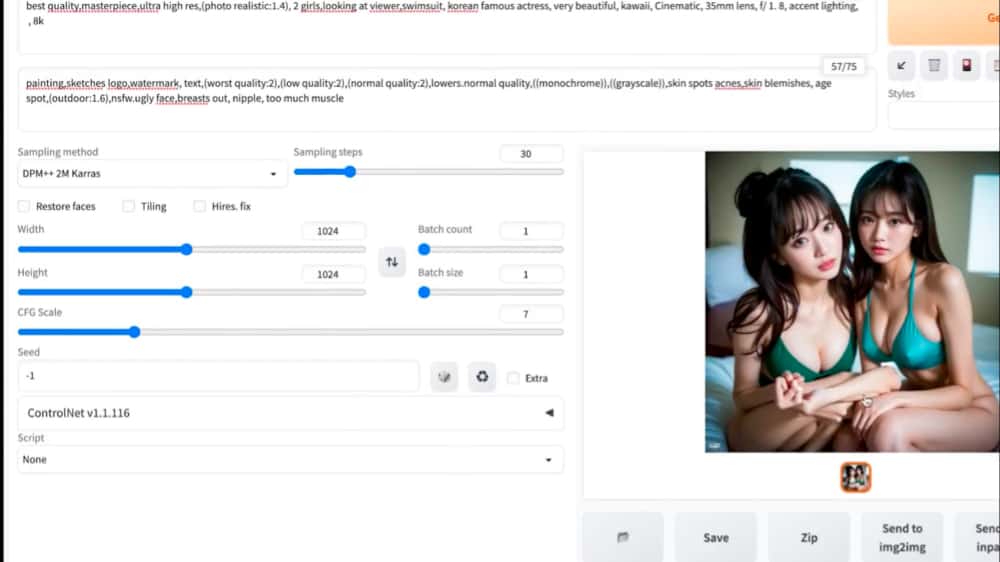Click the swap width and height button
The width and height of the screenshot is (1000, 562).
click(x=392, y=262)
